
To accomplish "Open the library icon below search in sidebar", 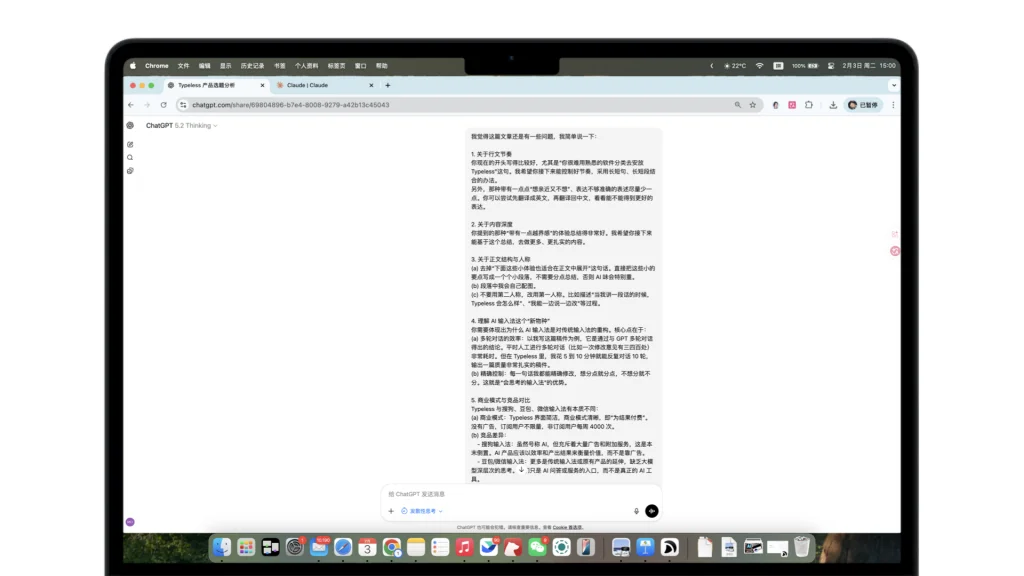I will [130, 171].
